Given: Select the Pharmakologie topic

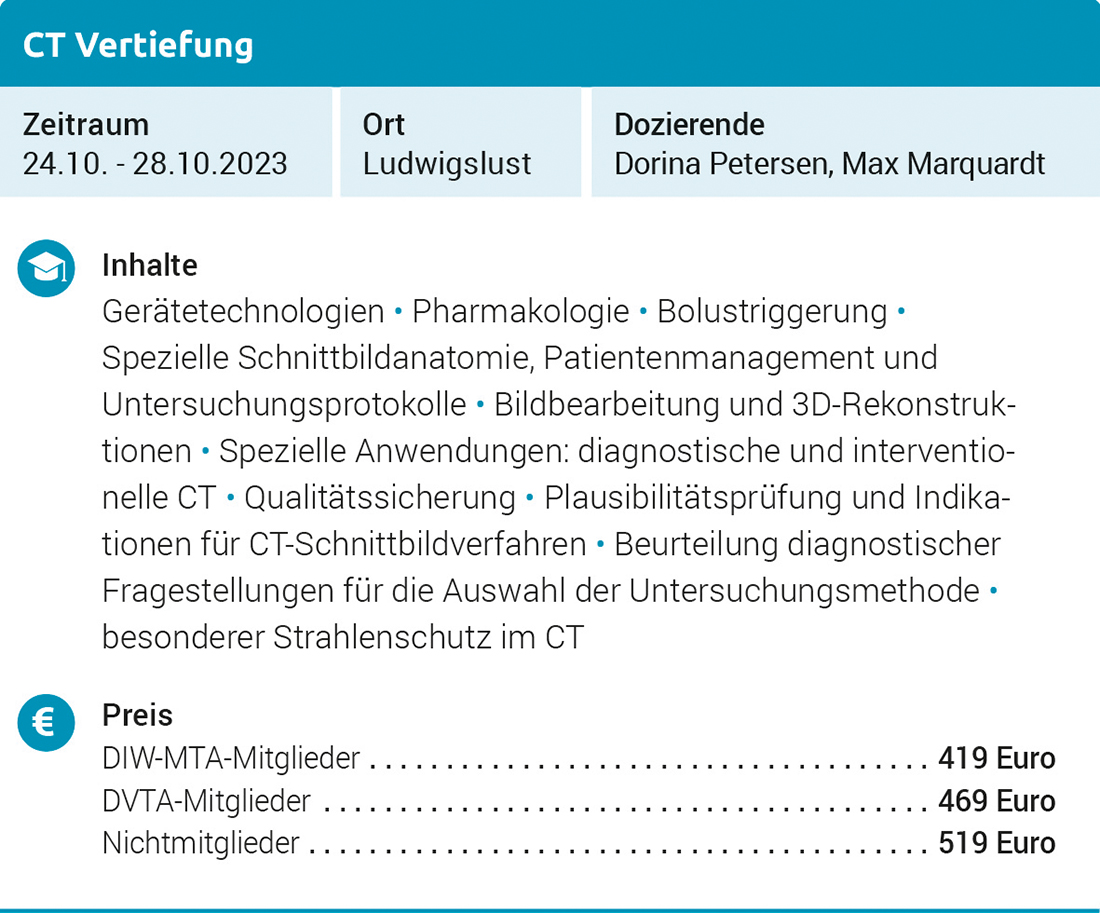Looking at the screenshot, I should point(521,312).
